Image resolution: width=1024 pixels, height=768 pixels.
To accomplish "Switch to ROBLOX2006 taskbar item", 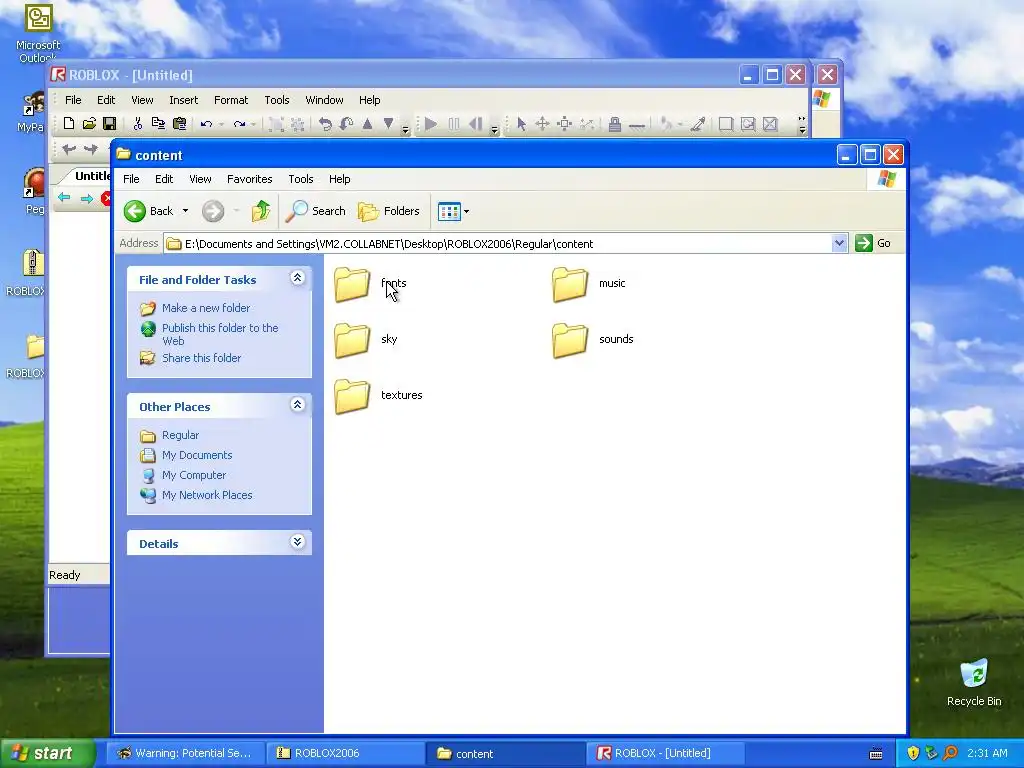I will click(x=345, y=753).
